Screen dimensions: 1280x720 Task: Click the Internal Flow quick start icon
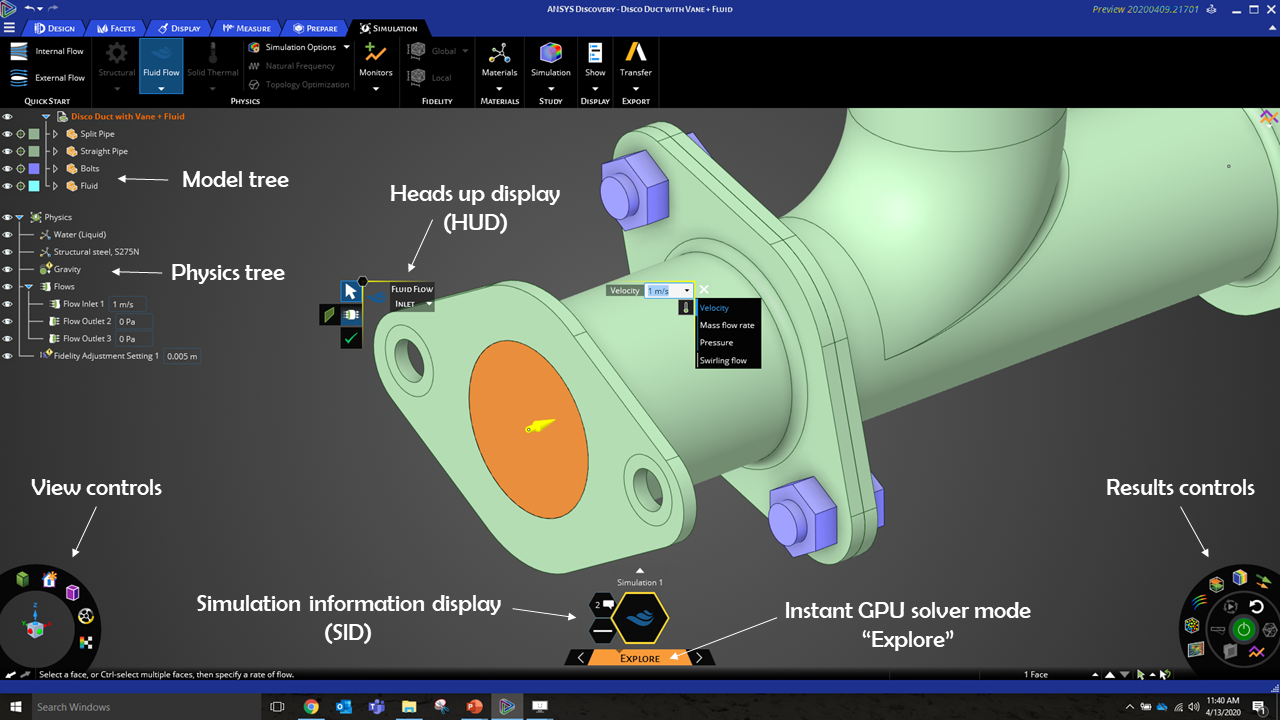coord(20,51)
